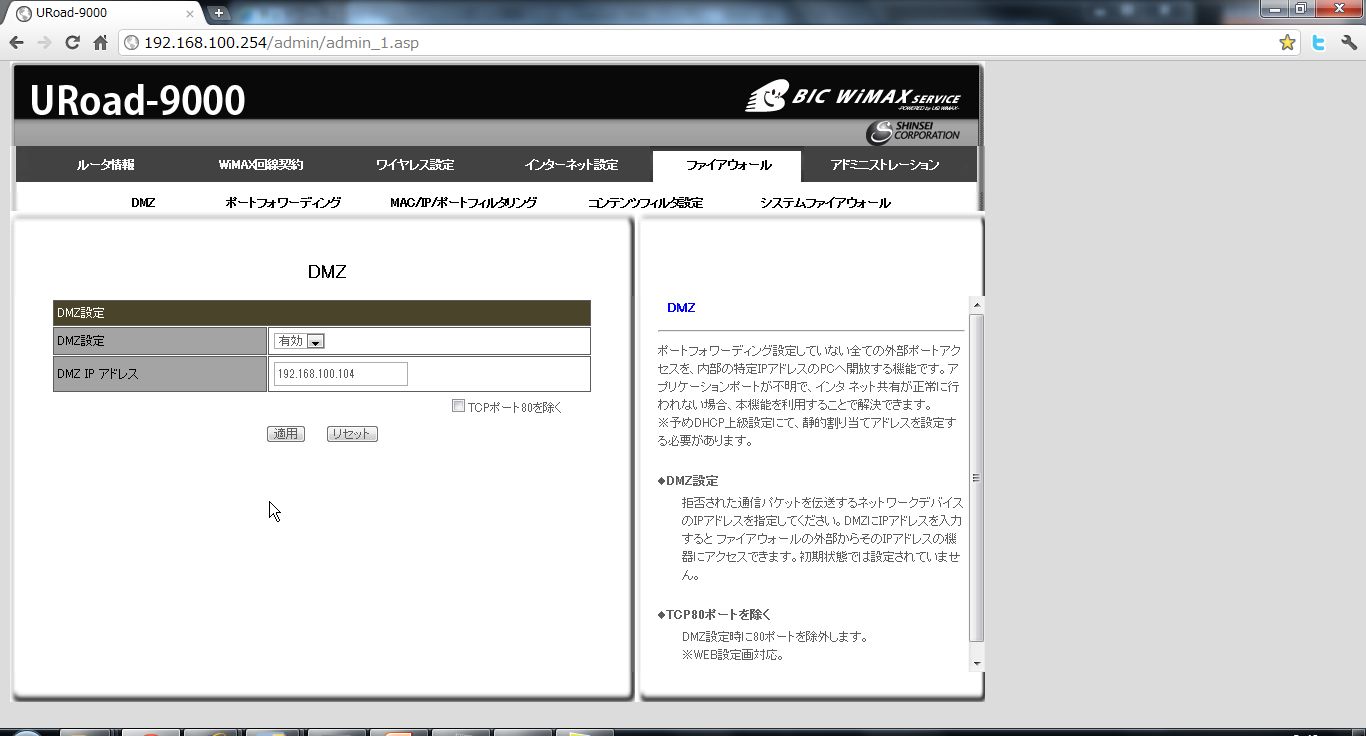Open the アドミニストレーション tab

click(x=885, y=165)
